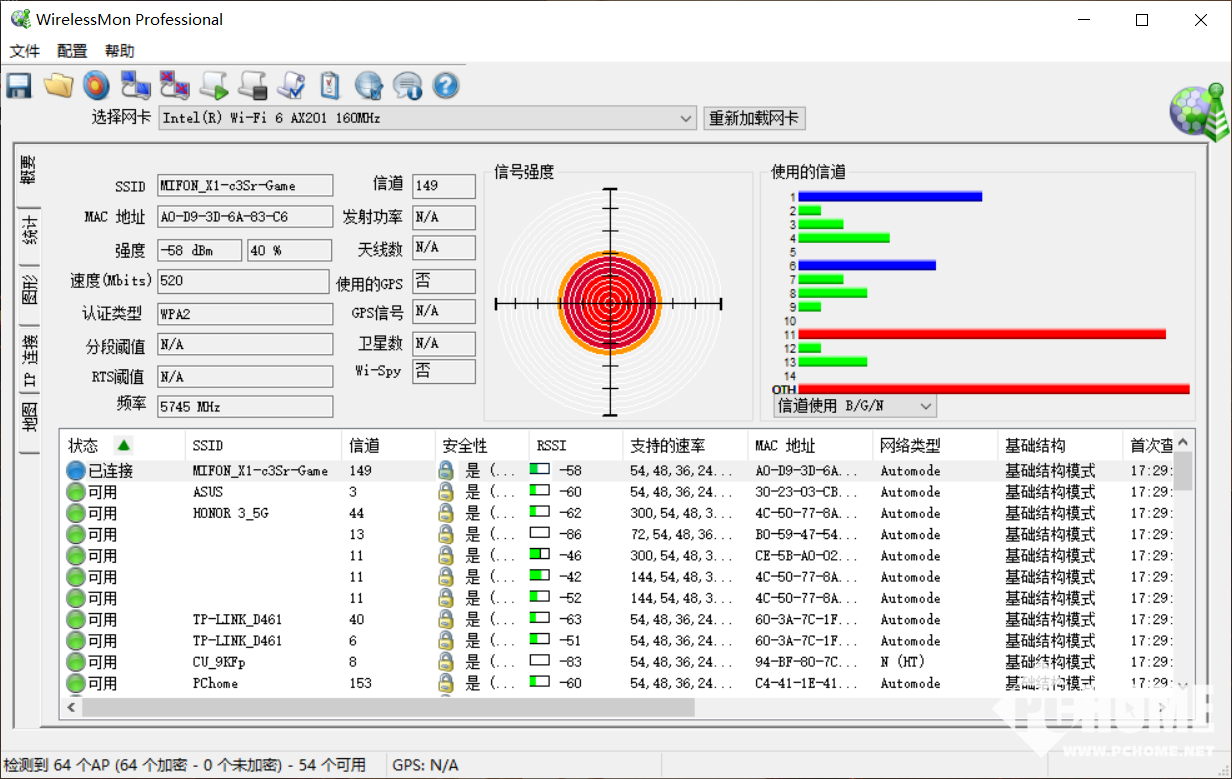Click the padlock icon in the PChome row
The height and width of the screenshot is (779, 1232).
click(x=446, y=683)
